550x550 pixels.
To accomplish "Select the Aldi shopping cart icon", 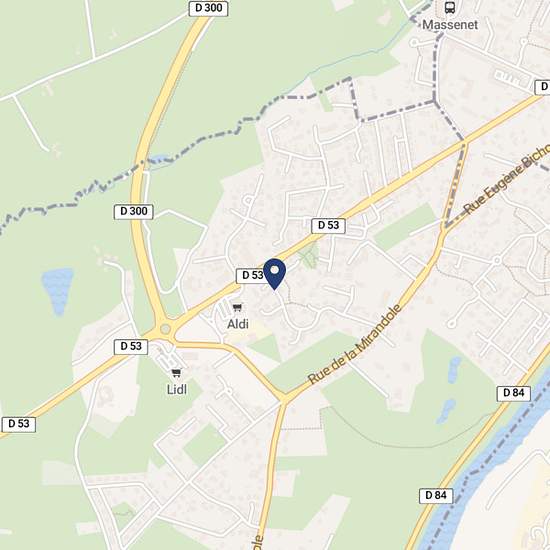I will point(237,308).
